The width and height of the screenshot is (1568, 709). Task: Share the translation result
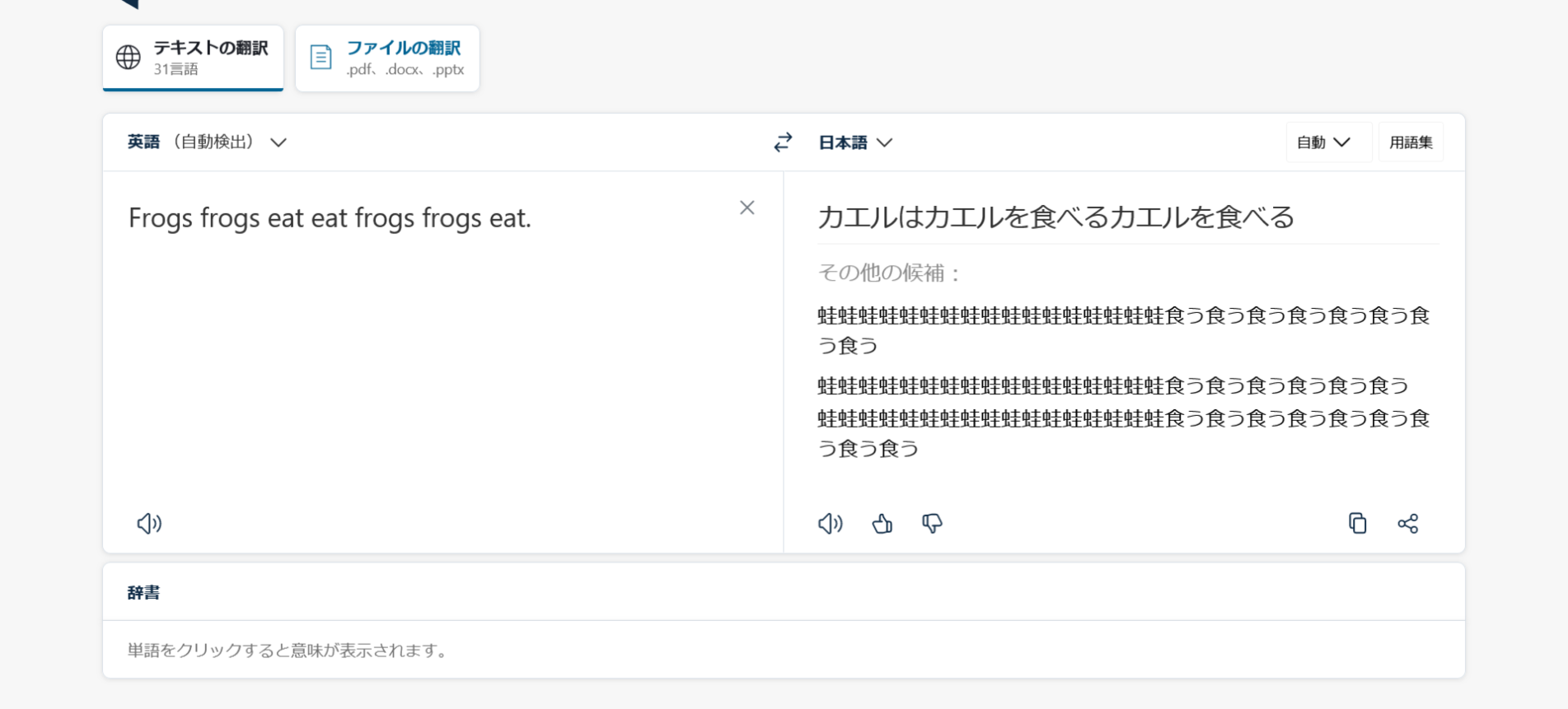coord(1407,524)
